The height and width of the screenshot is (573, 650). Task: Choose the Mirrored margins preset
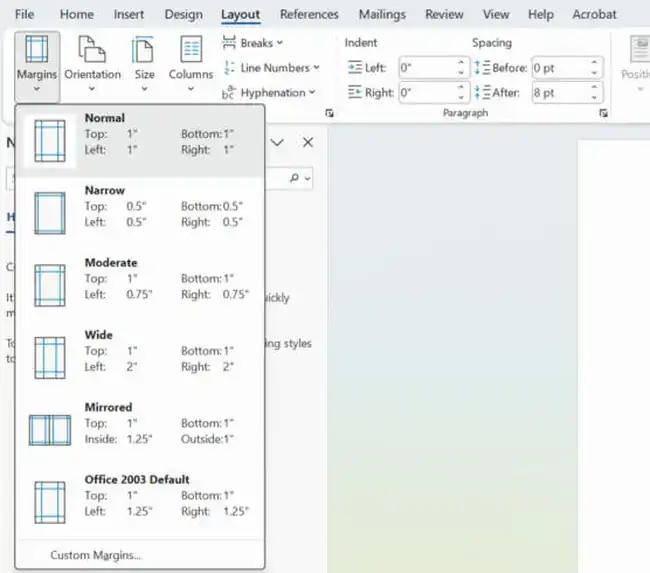pyautogui.click(x=140, y=430)
